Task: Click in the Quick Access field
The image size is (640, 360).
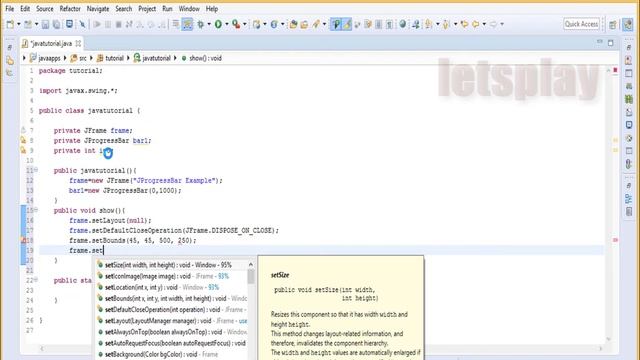Action: click(x=581, y=24)
